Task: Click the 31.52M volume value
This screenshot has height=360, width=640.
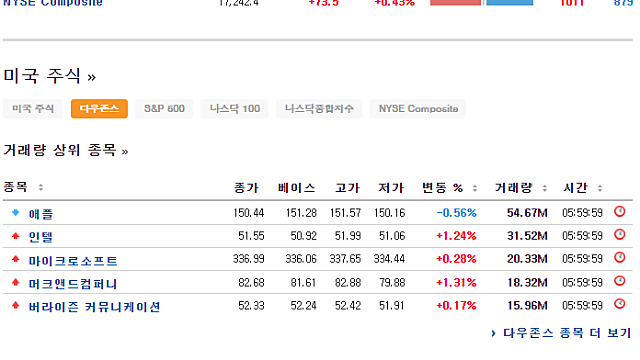Action: (x=527, y=236)
